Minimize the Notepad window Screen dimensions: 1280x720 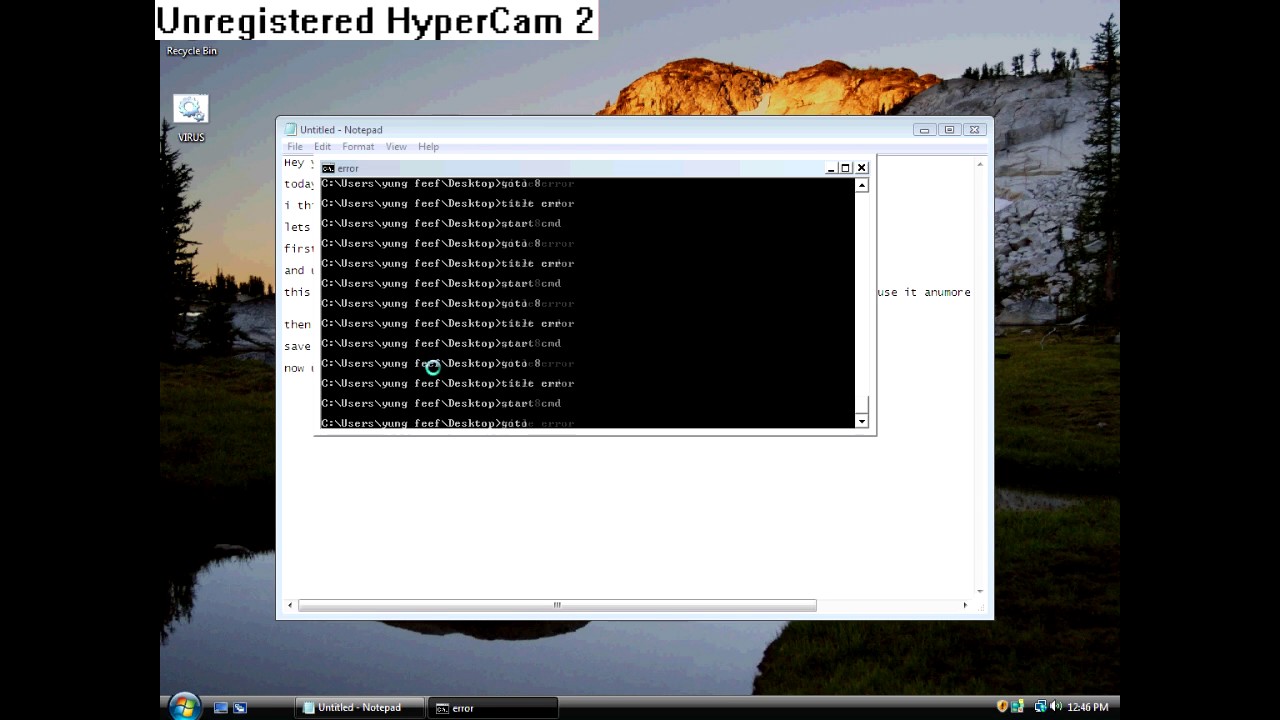click(924, 130)
